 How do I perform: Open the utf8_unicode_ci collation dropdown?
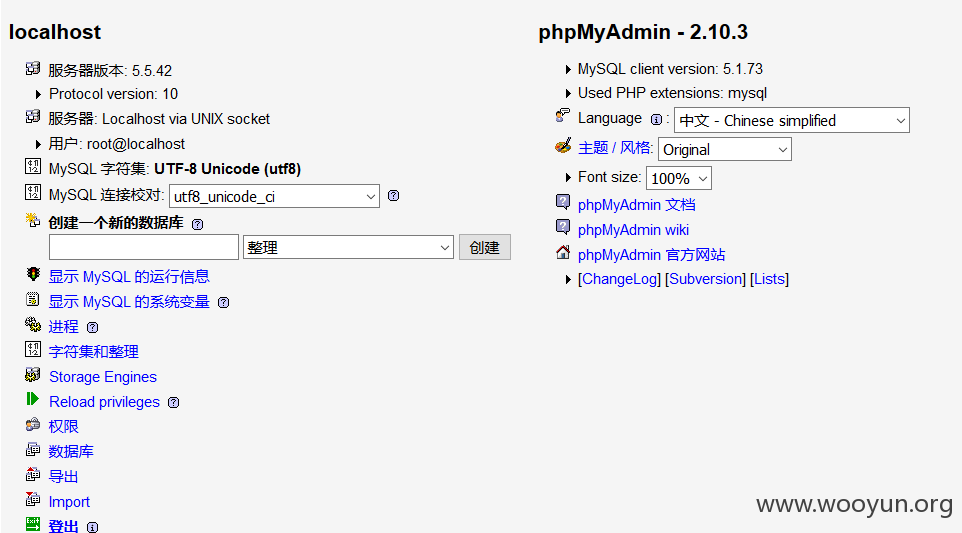274,196
